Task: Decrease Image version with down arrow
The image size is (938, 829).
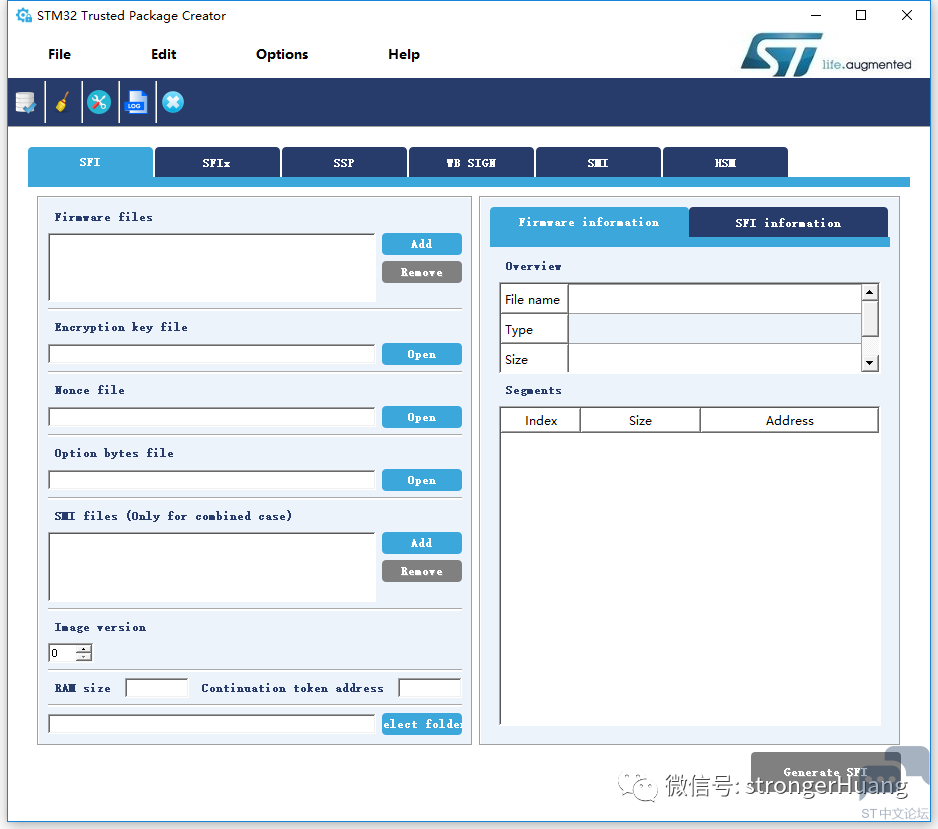Action: click(x=84, y=657)
